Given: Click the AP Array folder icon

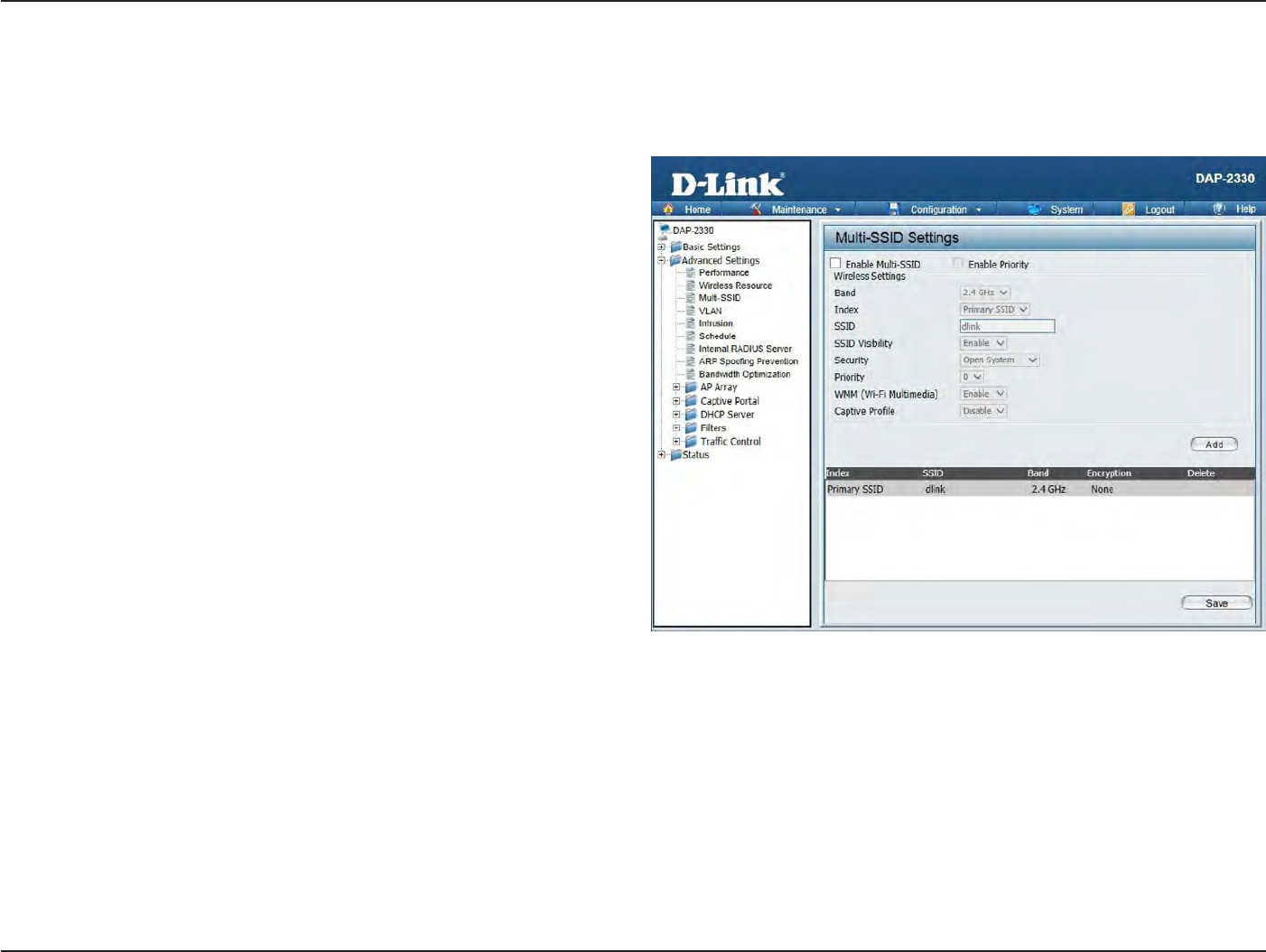Looking at the screenshot, I should point(691,387).
